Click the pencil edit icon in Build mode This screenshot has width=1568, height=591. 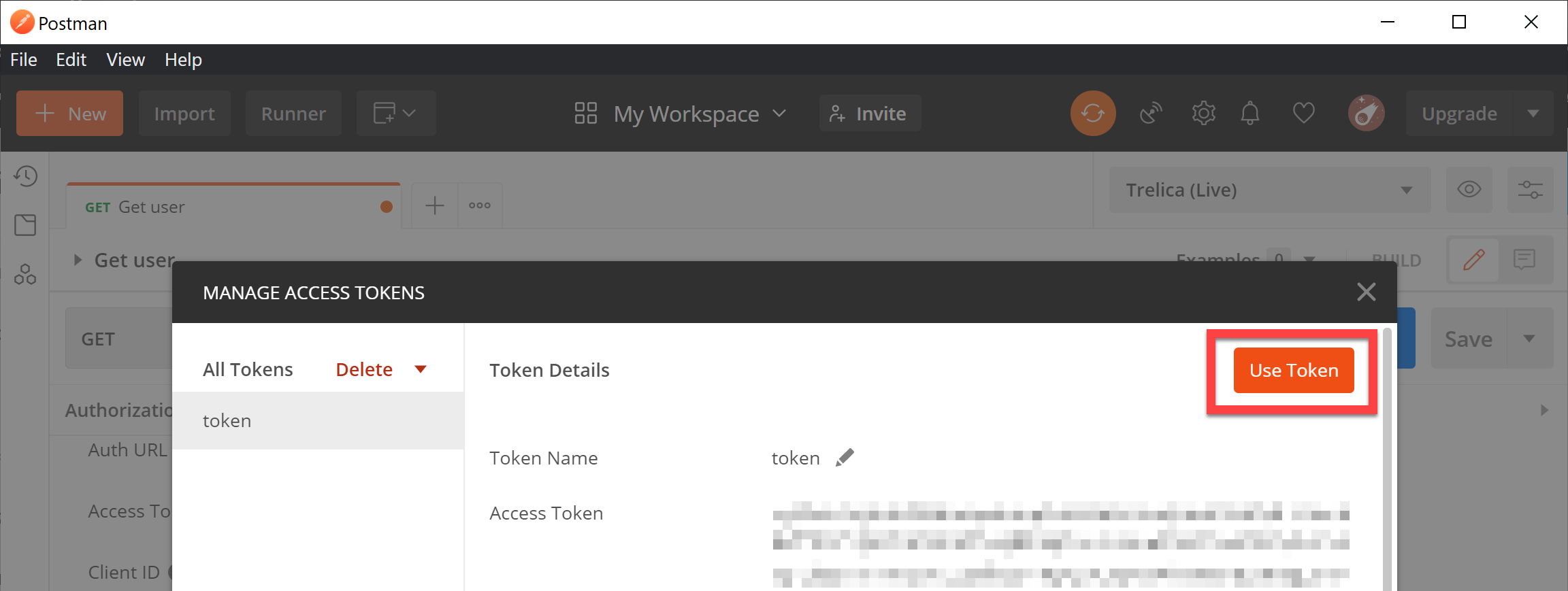(x=1473, y=260)
